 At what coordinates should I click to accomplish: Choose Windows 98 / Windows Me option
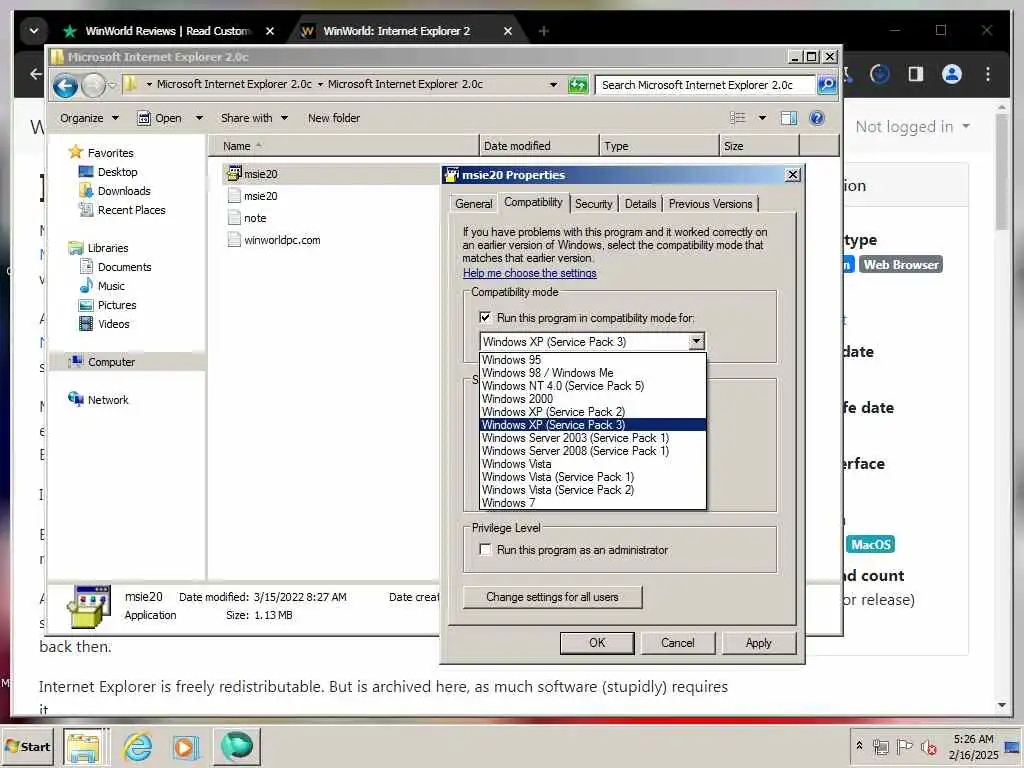593,373
